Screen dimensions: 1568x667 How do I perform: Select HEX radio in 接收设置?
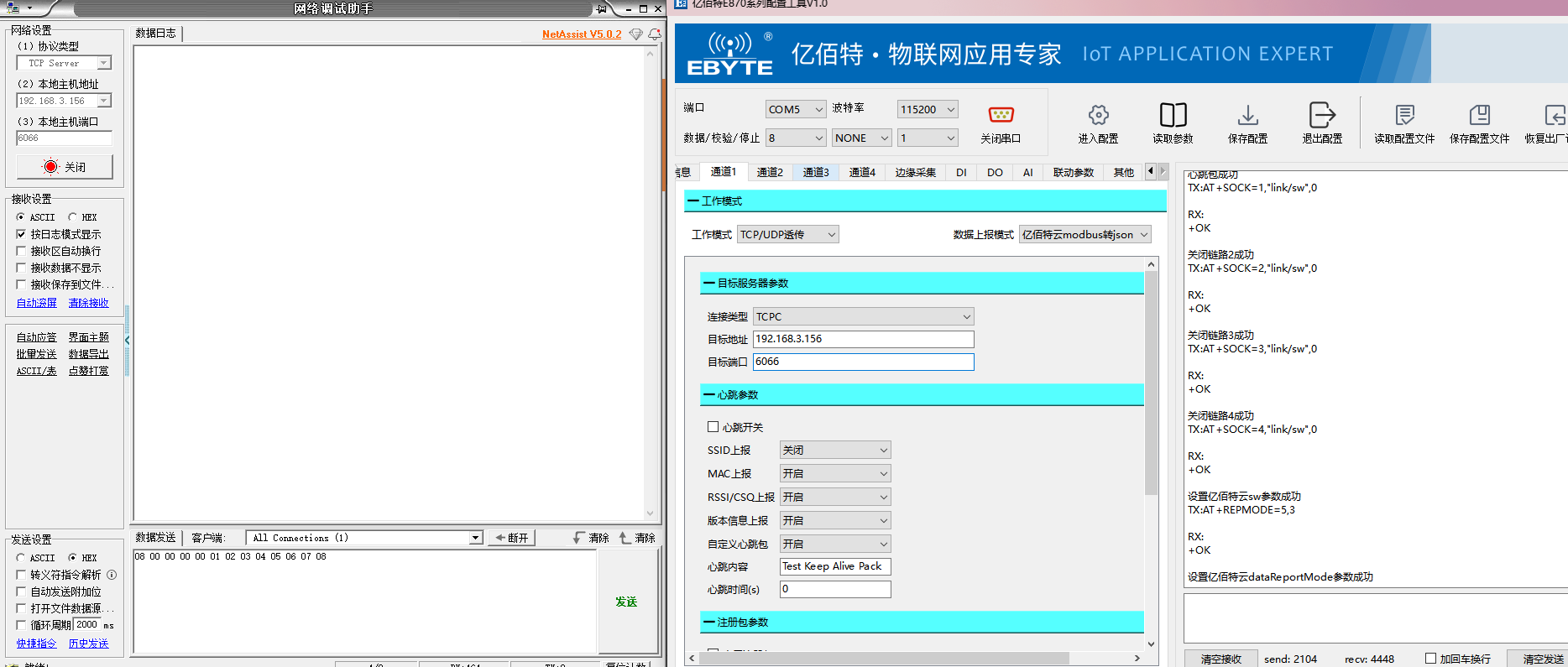73,217
